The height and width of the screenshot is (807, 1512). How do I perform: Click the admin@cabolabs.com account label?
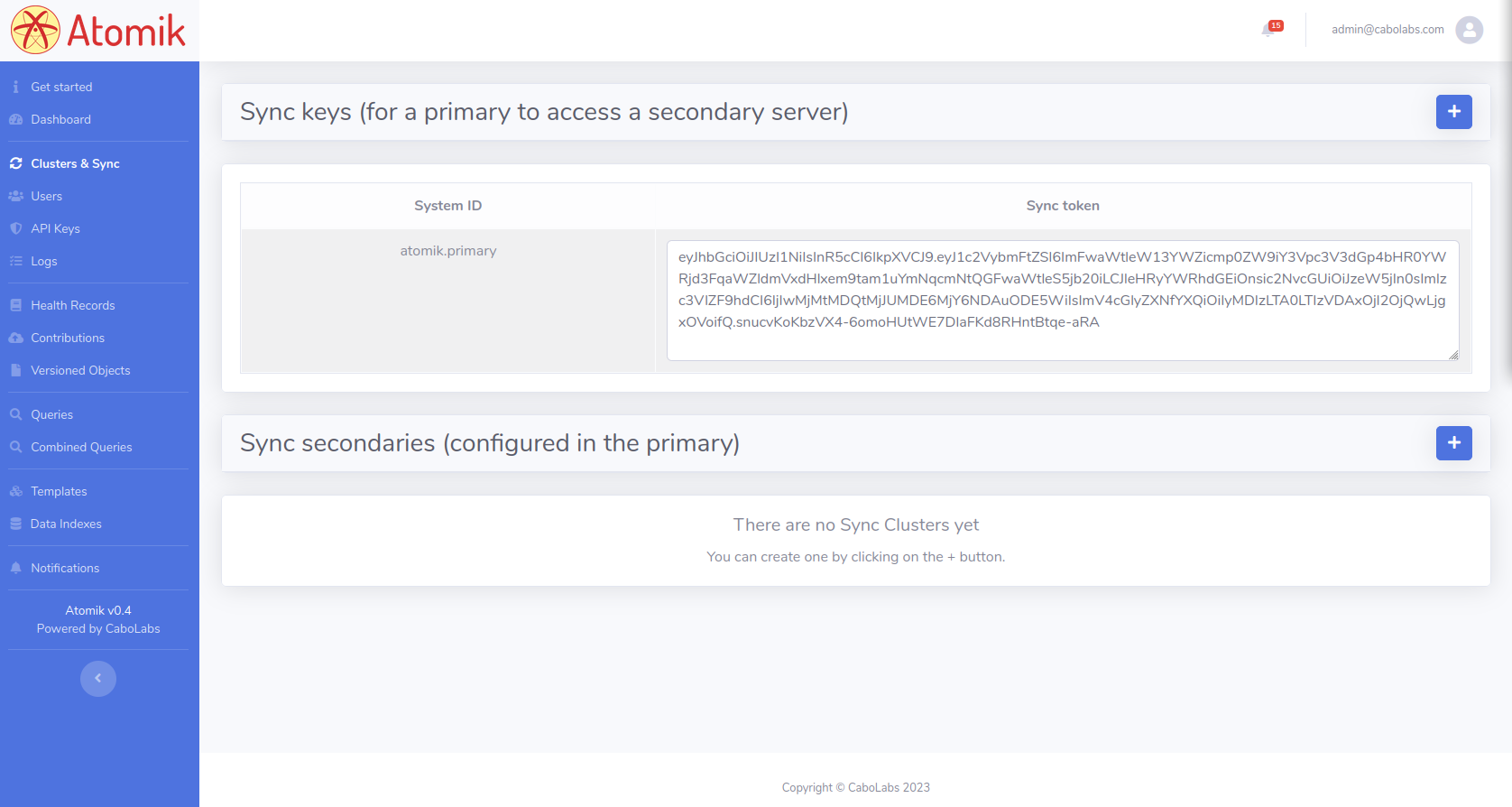click(x=1387, y=30)
